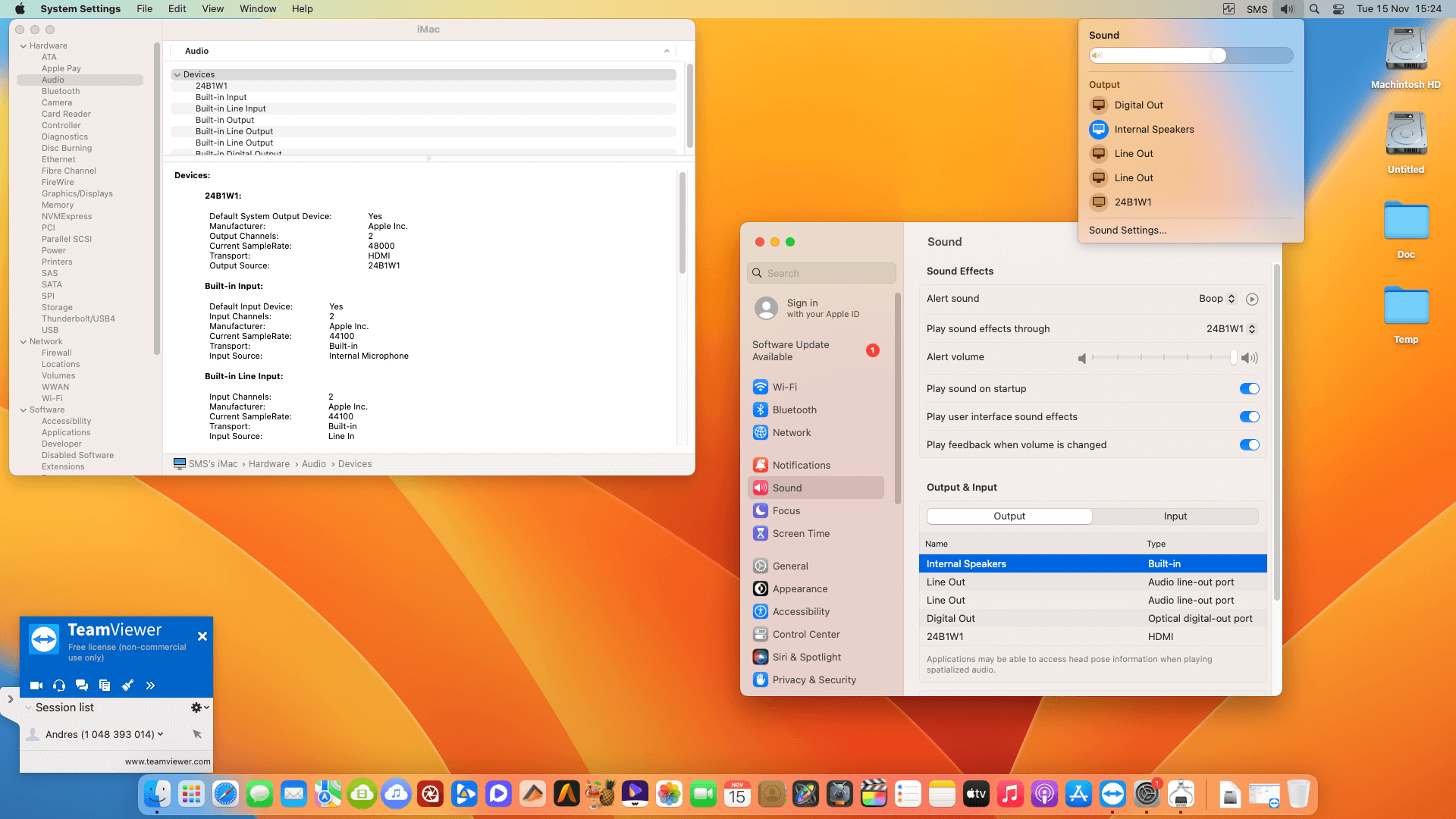Switch to the Input tab in Sound settings
Image resolution: width=1456 pixels, height=819 pixels.
click(x=1175, y=516)
